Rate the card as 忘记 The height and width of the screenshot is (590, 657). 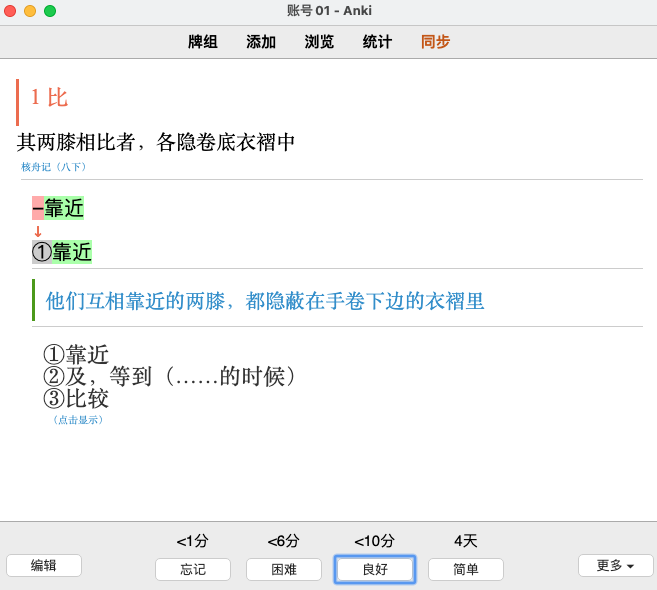click(193, 569)
